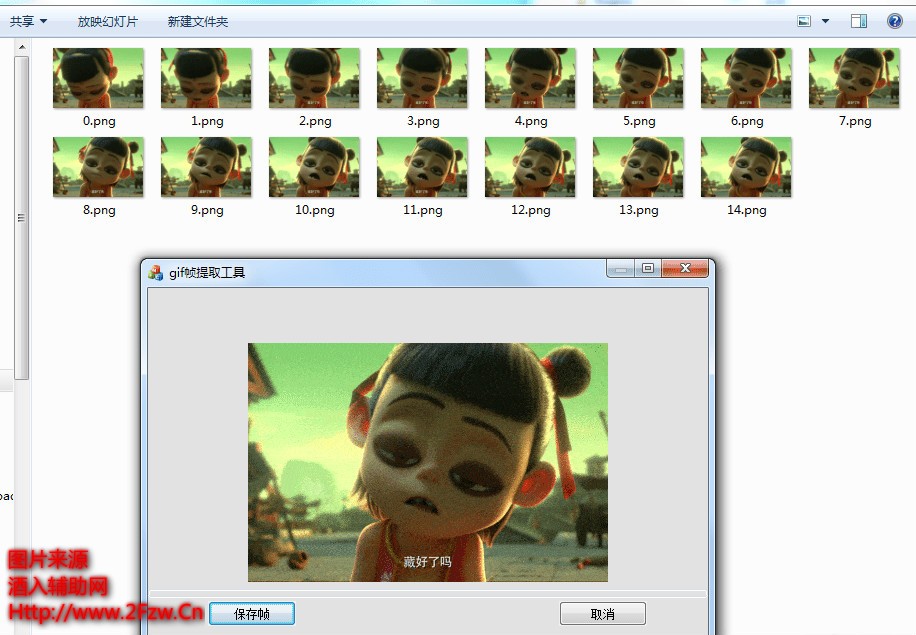
Task: Select the 3.png thumbnail
Action: tap(422, 78)
